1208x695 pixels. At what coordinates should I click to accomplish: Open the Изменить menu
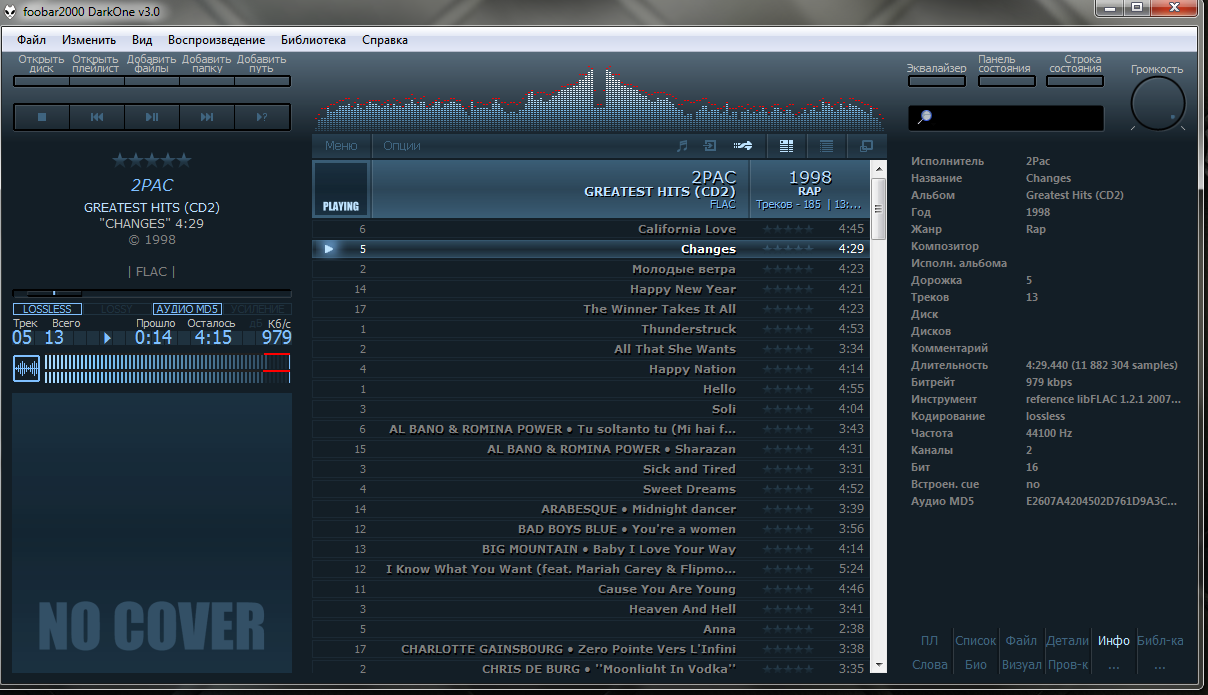click(89, 40)
